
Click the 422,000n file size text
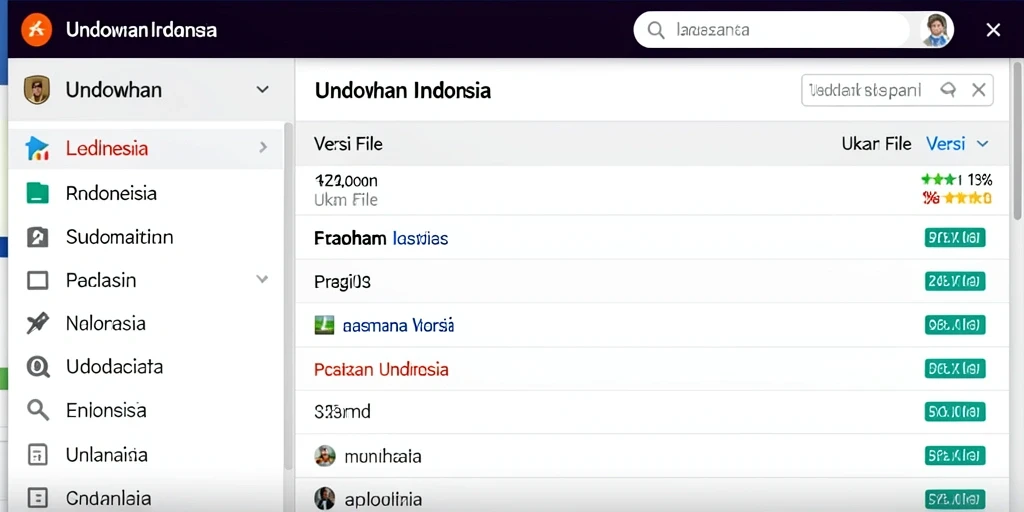point(346,180)
